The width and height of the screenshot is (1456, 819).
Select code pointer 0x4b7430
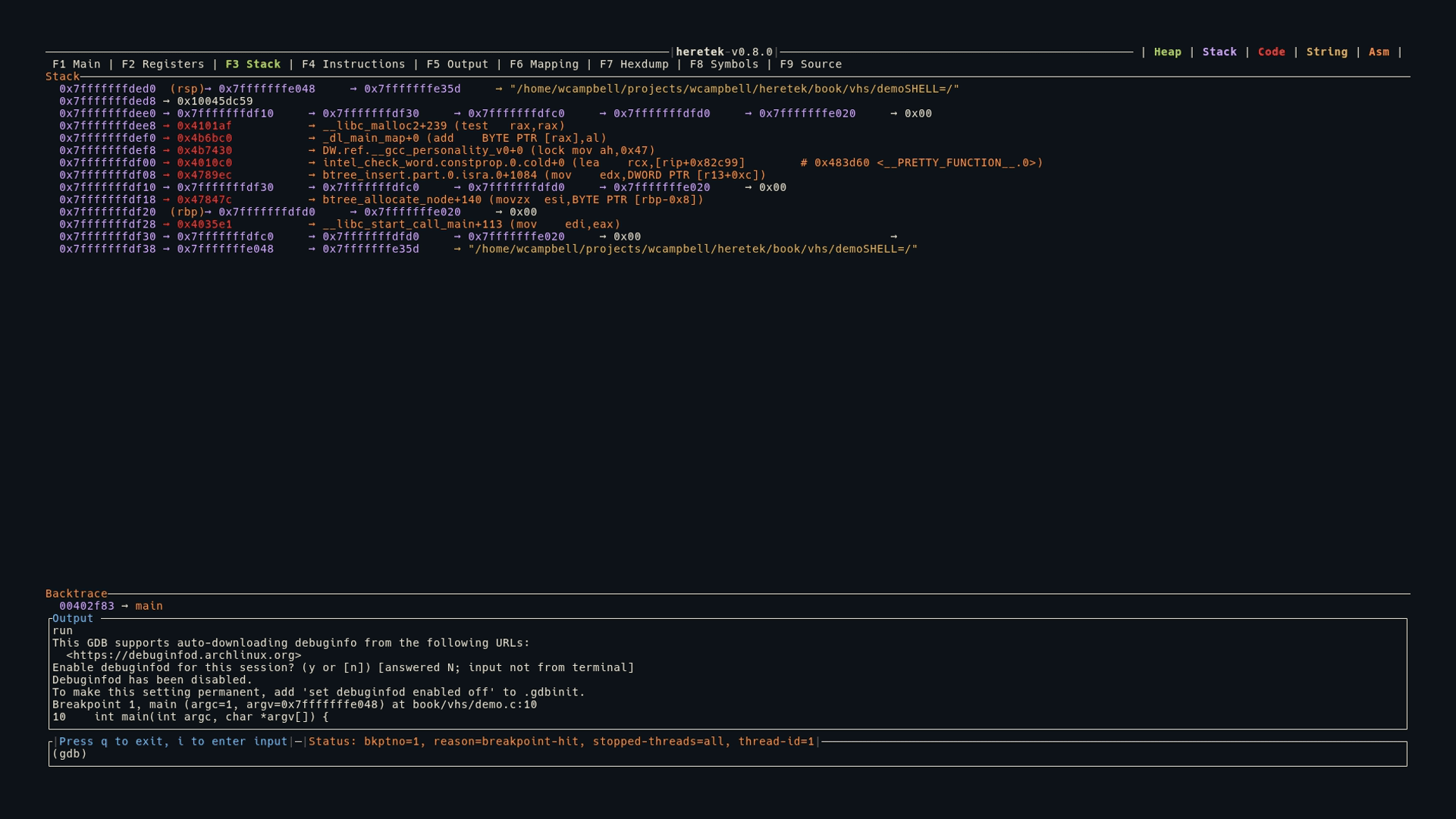click(x=204, y=151)
